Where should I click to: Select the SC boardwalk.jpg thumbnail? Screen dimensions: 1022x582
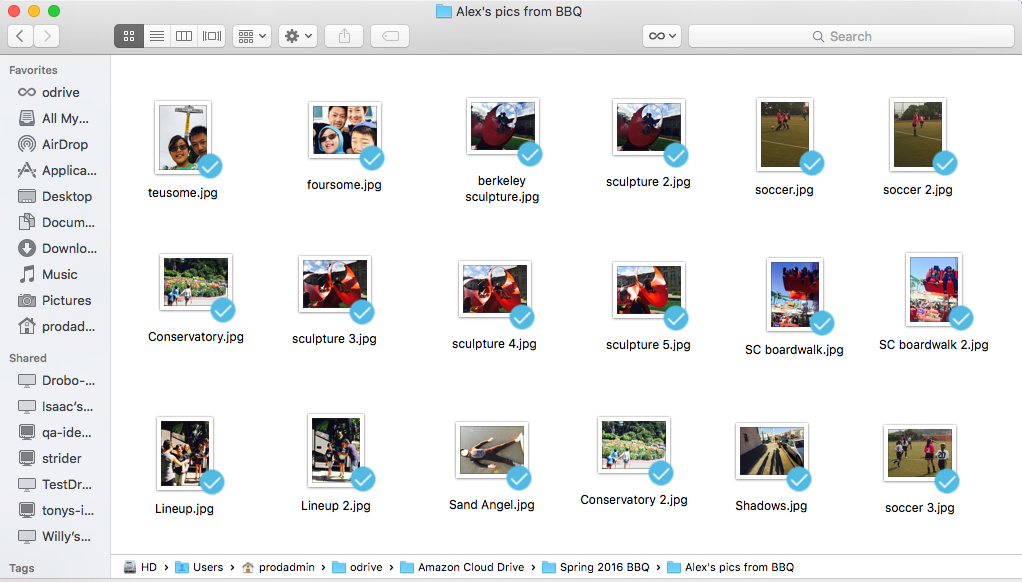795,295
